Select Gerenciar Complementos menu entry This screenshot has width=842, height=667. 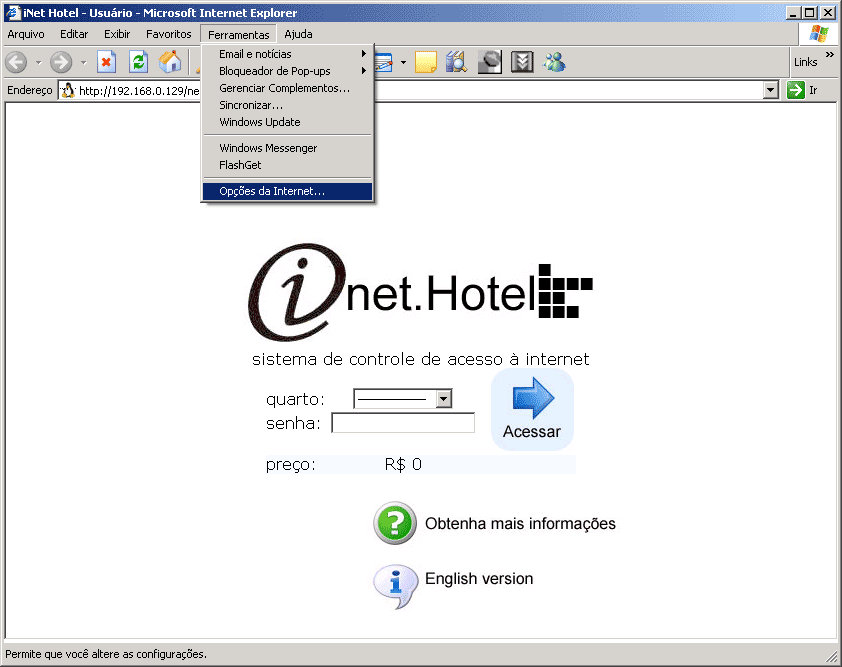287,88
